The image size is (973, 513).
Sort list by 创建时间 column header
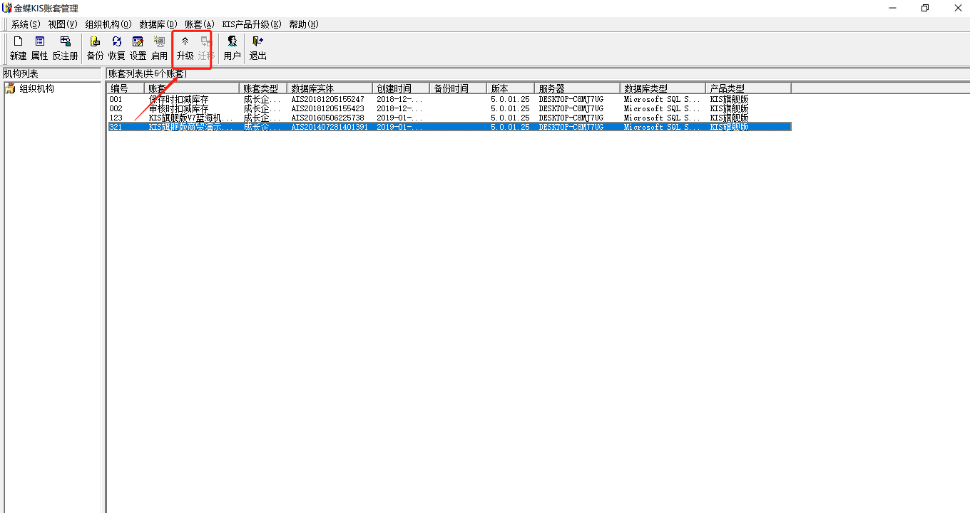401,89
